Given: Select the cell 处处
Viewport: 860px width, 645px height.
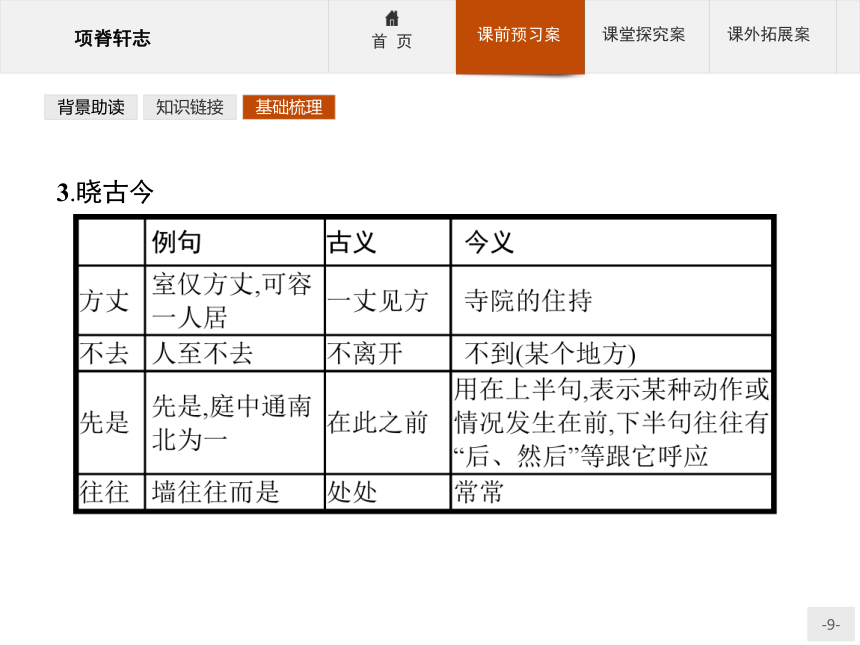Looking at the screenshot, I should [x=388, y=492].
